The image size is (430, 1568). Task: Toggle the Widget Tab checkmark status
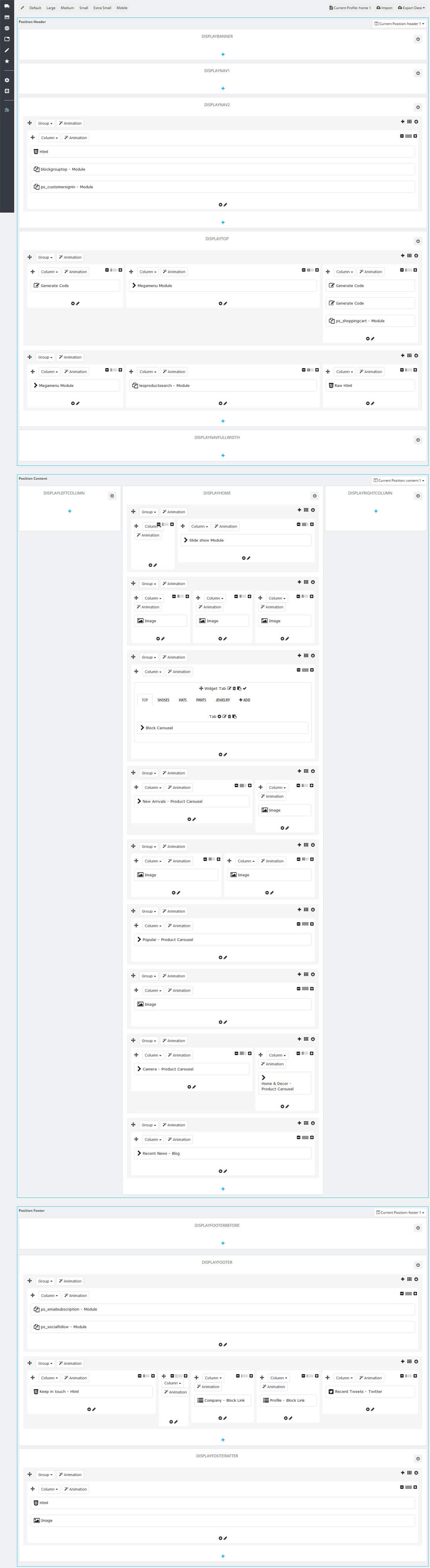(244, 688)
